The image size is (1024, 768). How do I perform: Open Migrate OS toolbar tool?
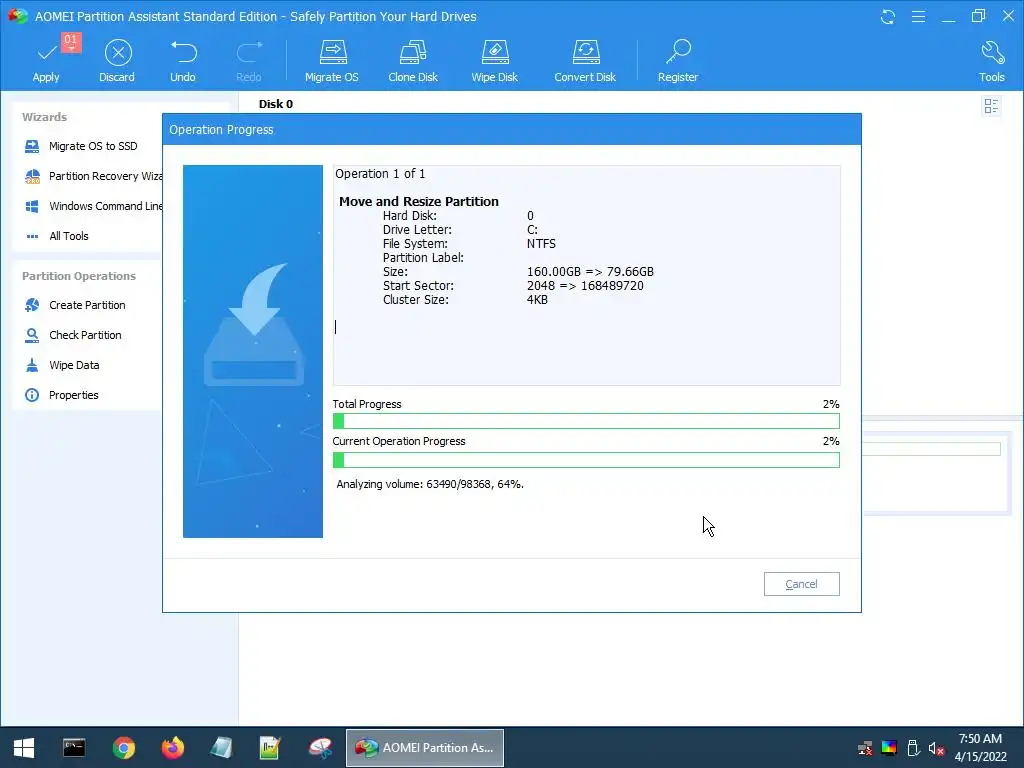[332, 60]
